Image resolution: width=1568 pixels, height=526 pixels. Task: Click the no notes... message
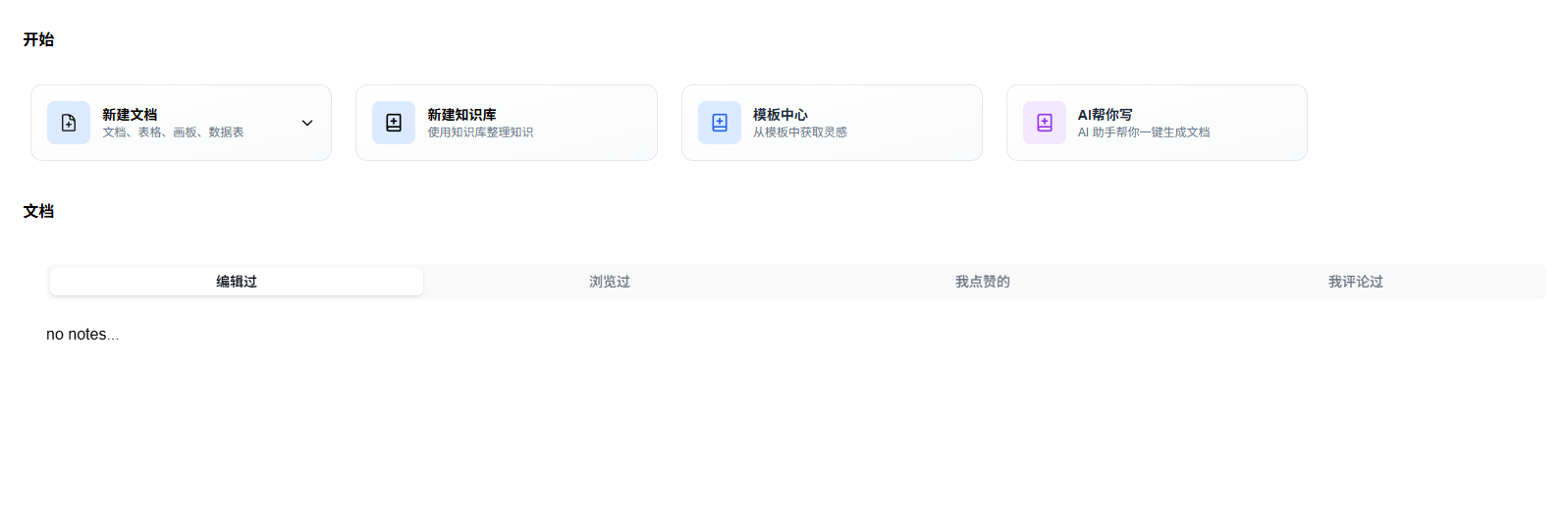tap(82, 335)
